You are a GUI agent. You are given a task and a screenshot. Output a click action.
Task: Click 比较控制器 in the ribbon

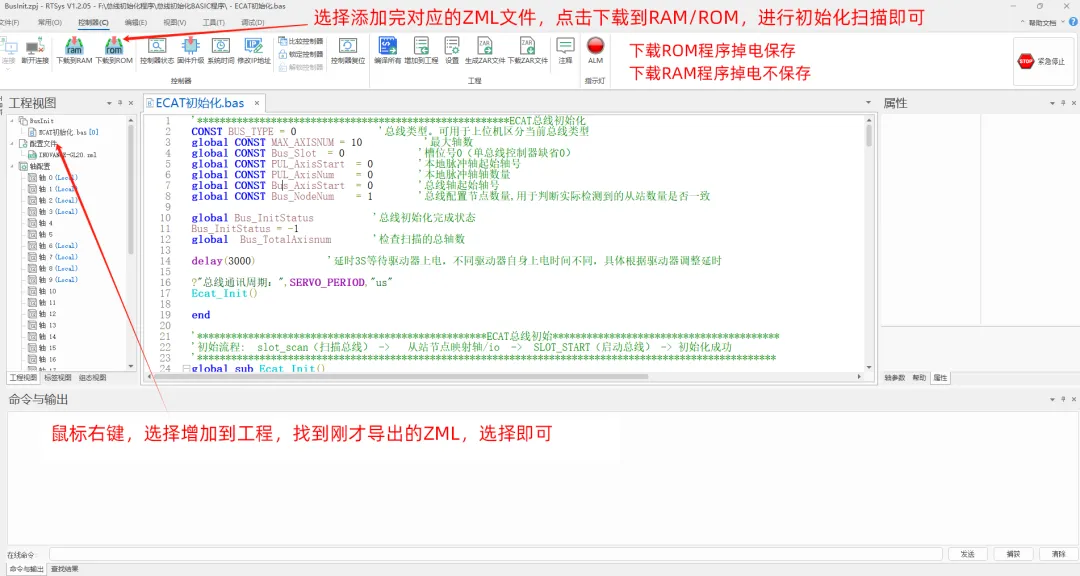(301, 41)
